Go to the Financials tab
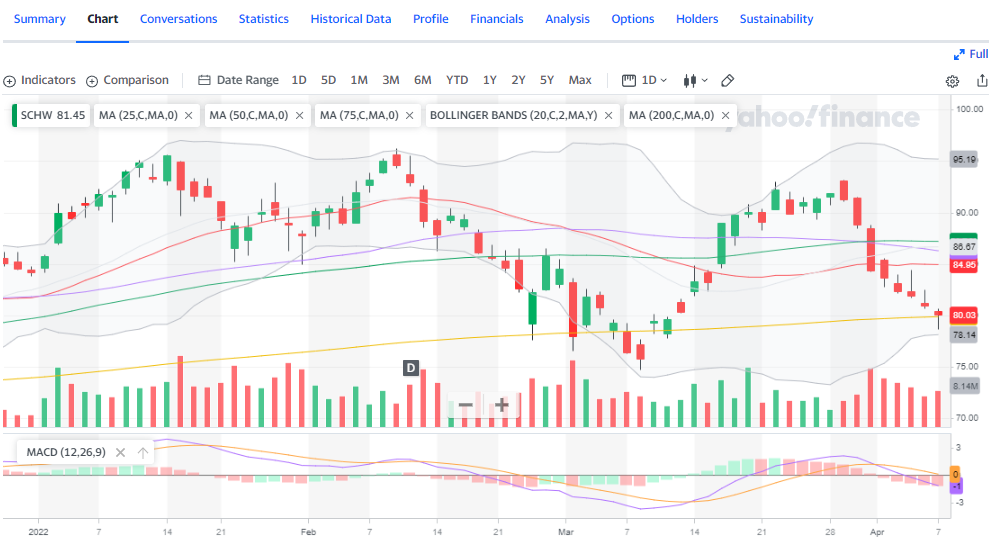The height and width of the screenshot is (549, 989). pyautogui.click(x=496, y=19)
